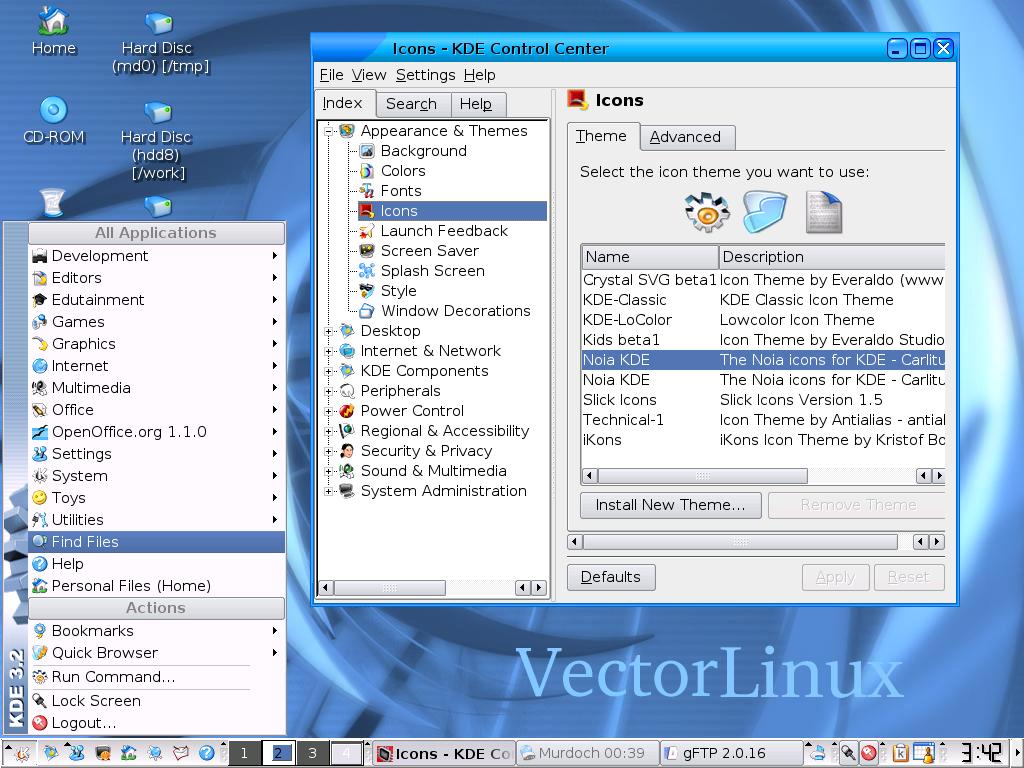Viewport: 1024px width, 768px height.
Task: Choose Logout... in the K menu
Action: pos(157,724)
